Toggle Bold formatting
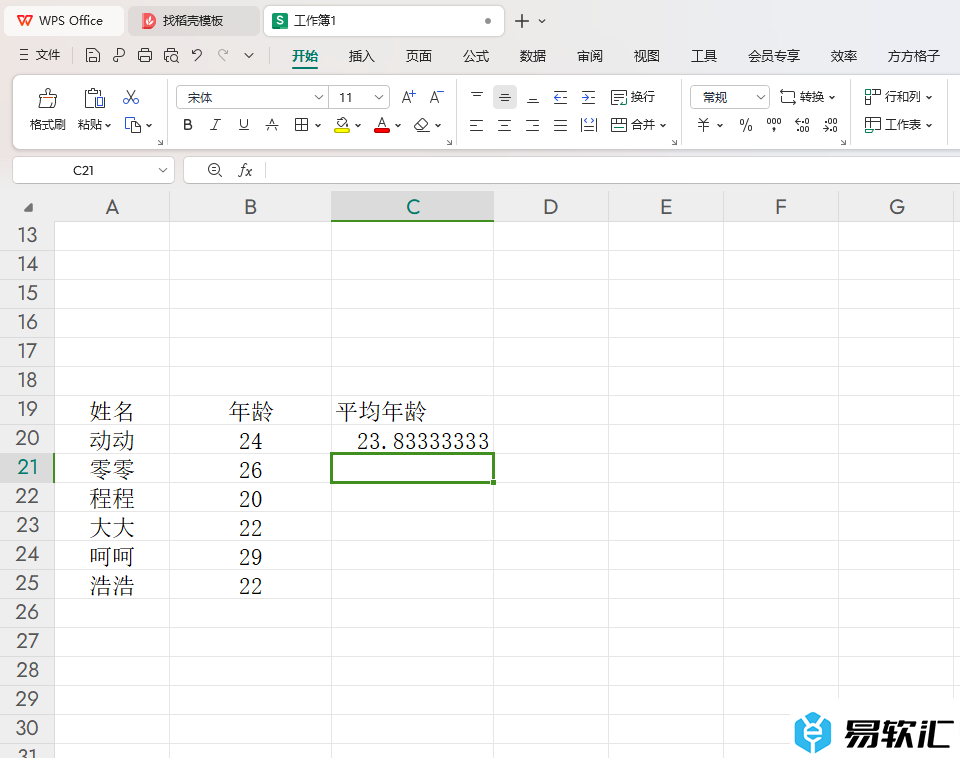This screenshot has width=960, height=758. (x=188, y=125)
